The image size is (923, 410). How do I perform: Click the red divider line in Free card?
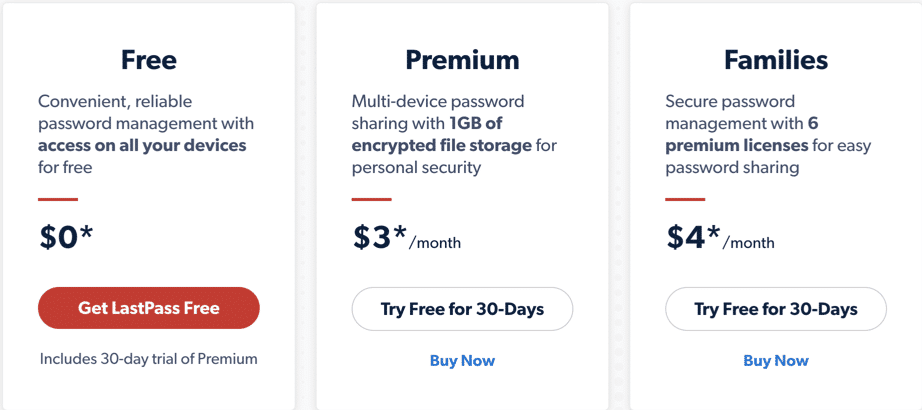(x=58, y=199)
